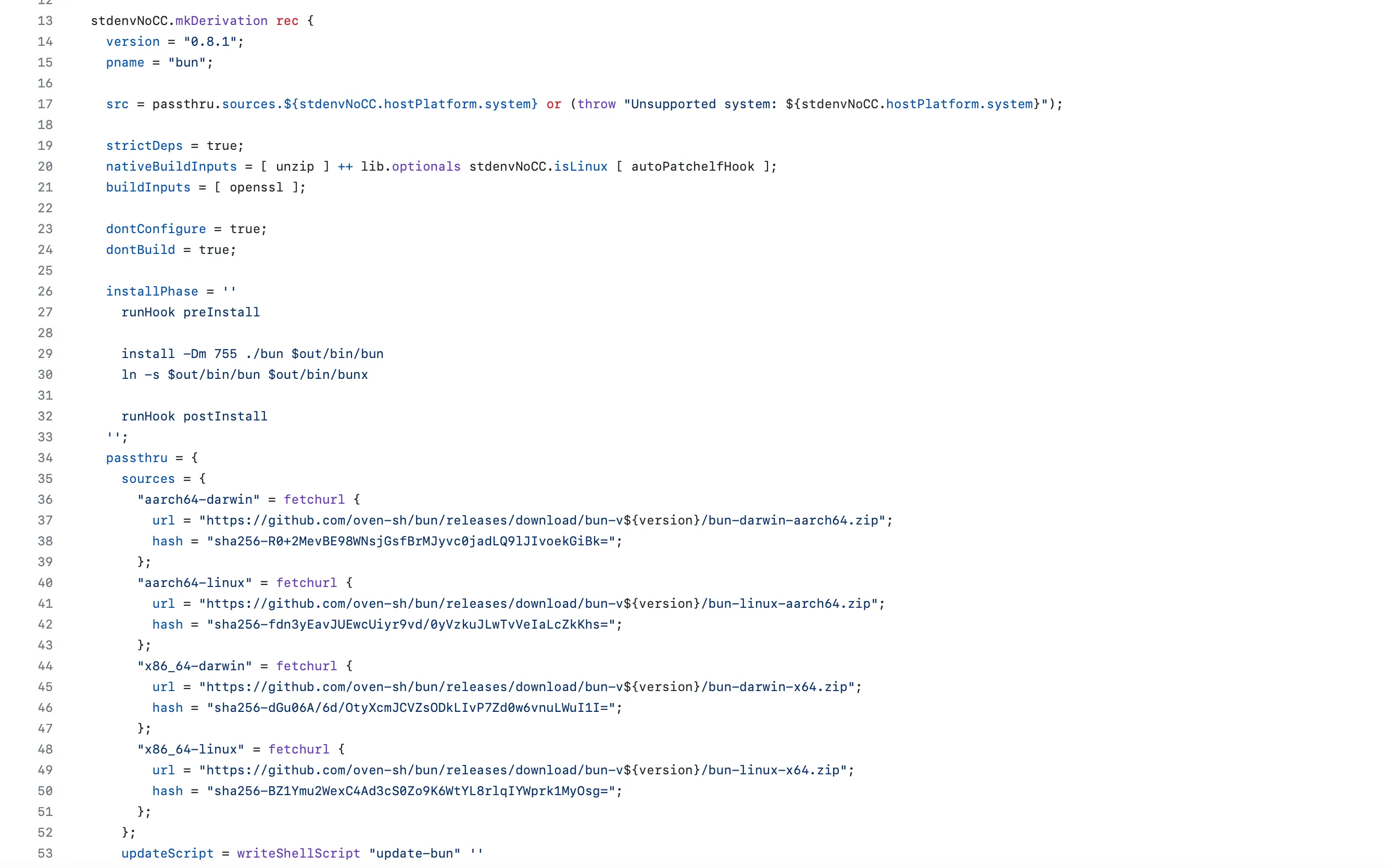Place cursor on mkDerivation identifier
The height and width of the screenshot is (868, 1388).
pos(221,21)
